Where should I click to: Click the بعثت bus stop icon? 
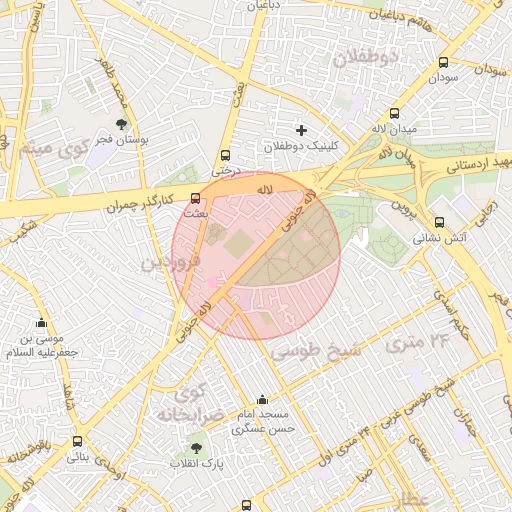tap(196, 199)
